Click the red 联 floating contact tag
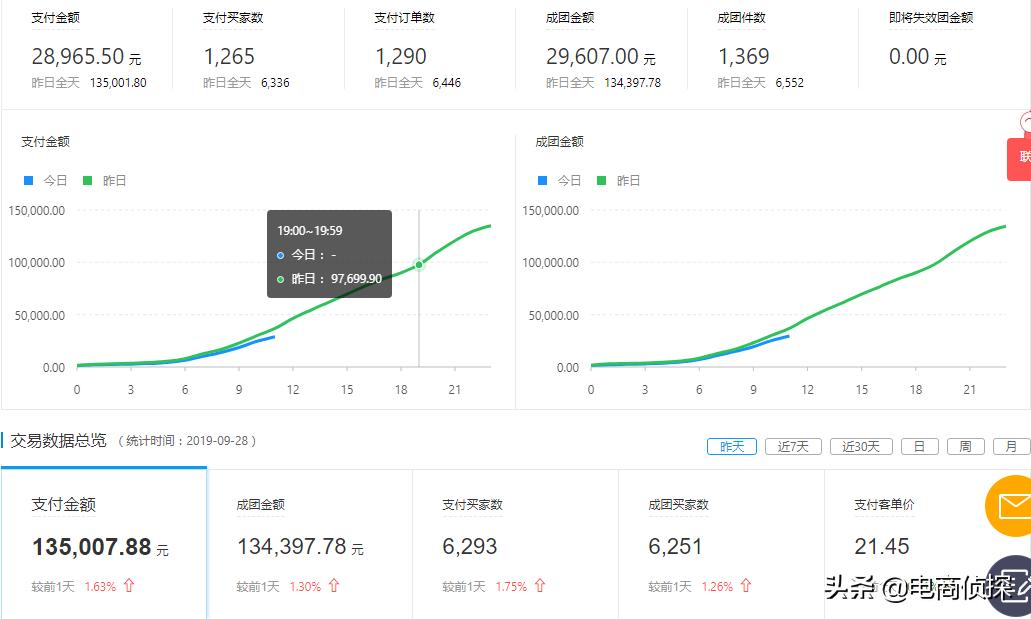 [x=1020, y=160]
